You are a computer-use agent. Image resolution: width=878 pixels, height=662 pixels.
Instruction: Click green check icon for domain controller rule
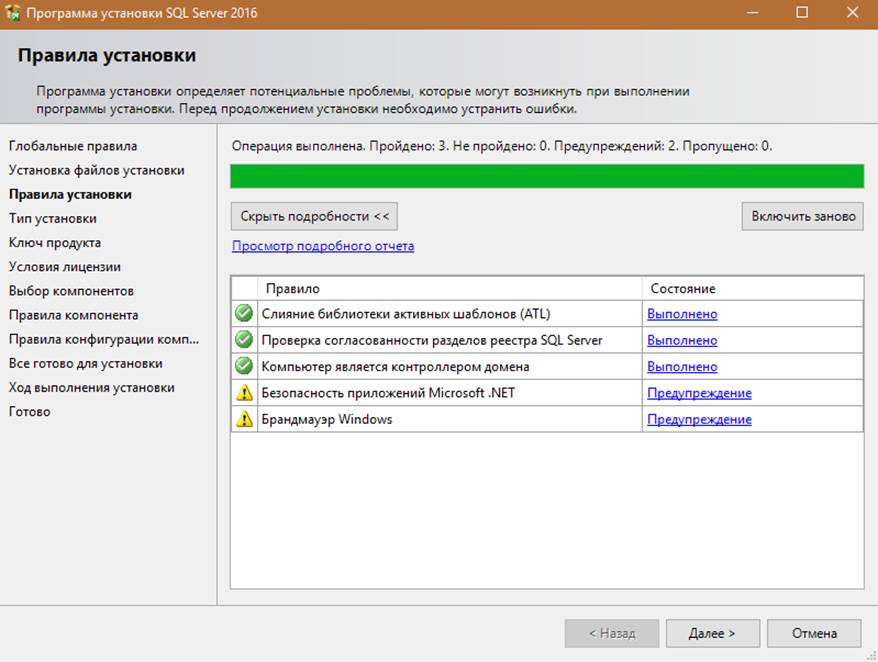244,366
